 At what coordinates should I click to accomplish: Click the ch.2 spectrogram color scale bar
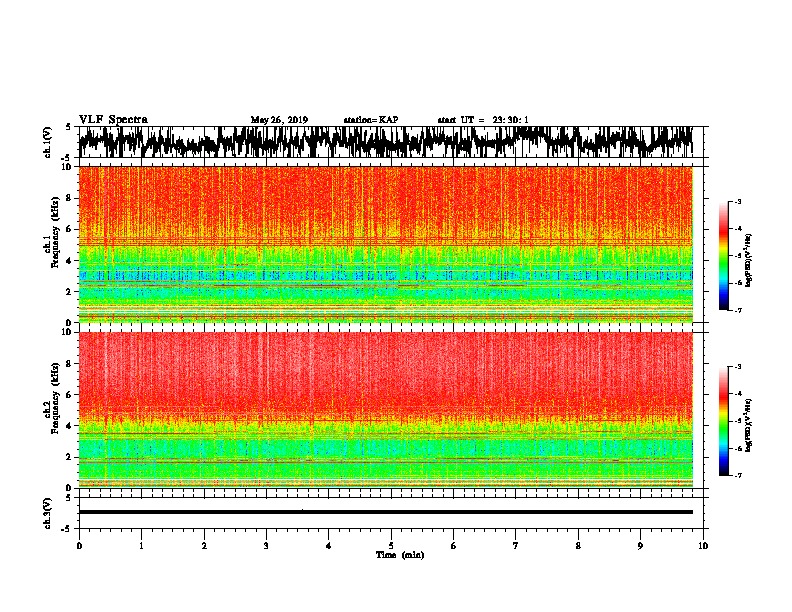coord(724,421)
